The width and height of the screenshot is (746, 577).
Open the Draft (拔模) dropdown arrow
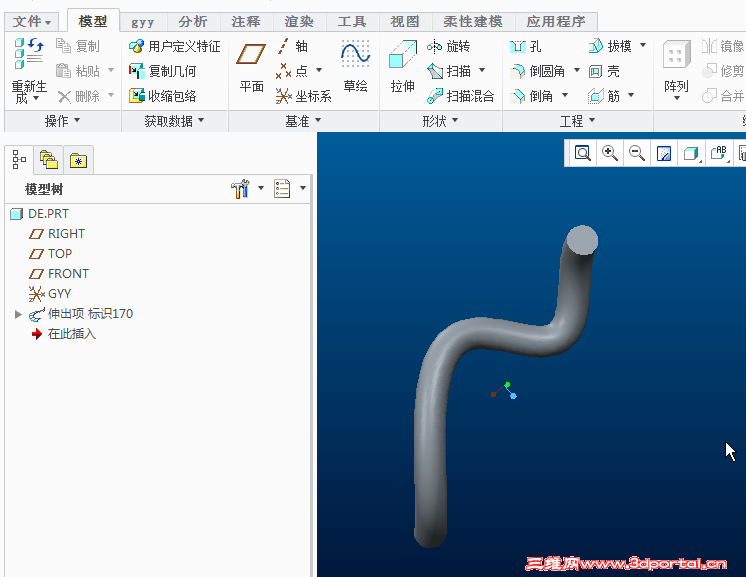pos(643,45)
